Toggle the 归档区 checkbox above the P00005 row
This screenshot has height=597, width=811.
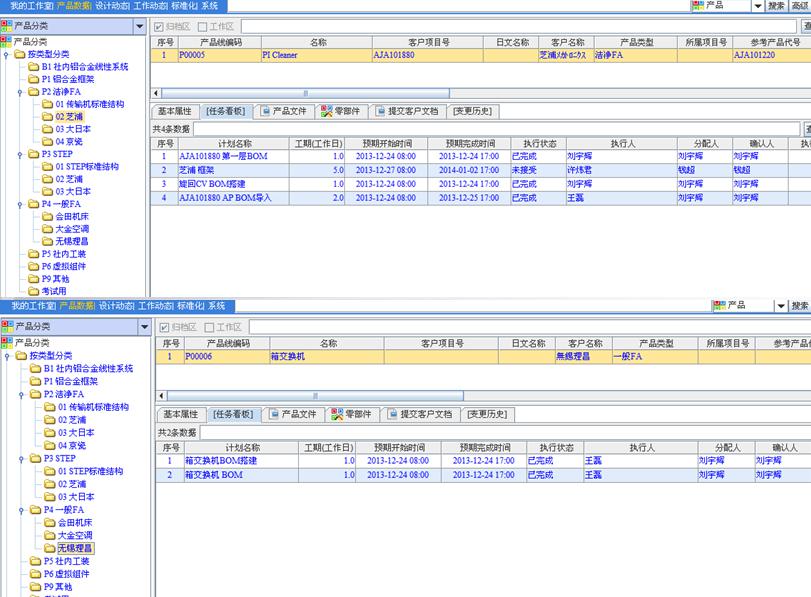tap(160, 26)
